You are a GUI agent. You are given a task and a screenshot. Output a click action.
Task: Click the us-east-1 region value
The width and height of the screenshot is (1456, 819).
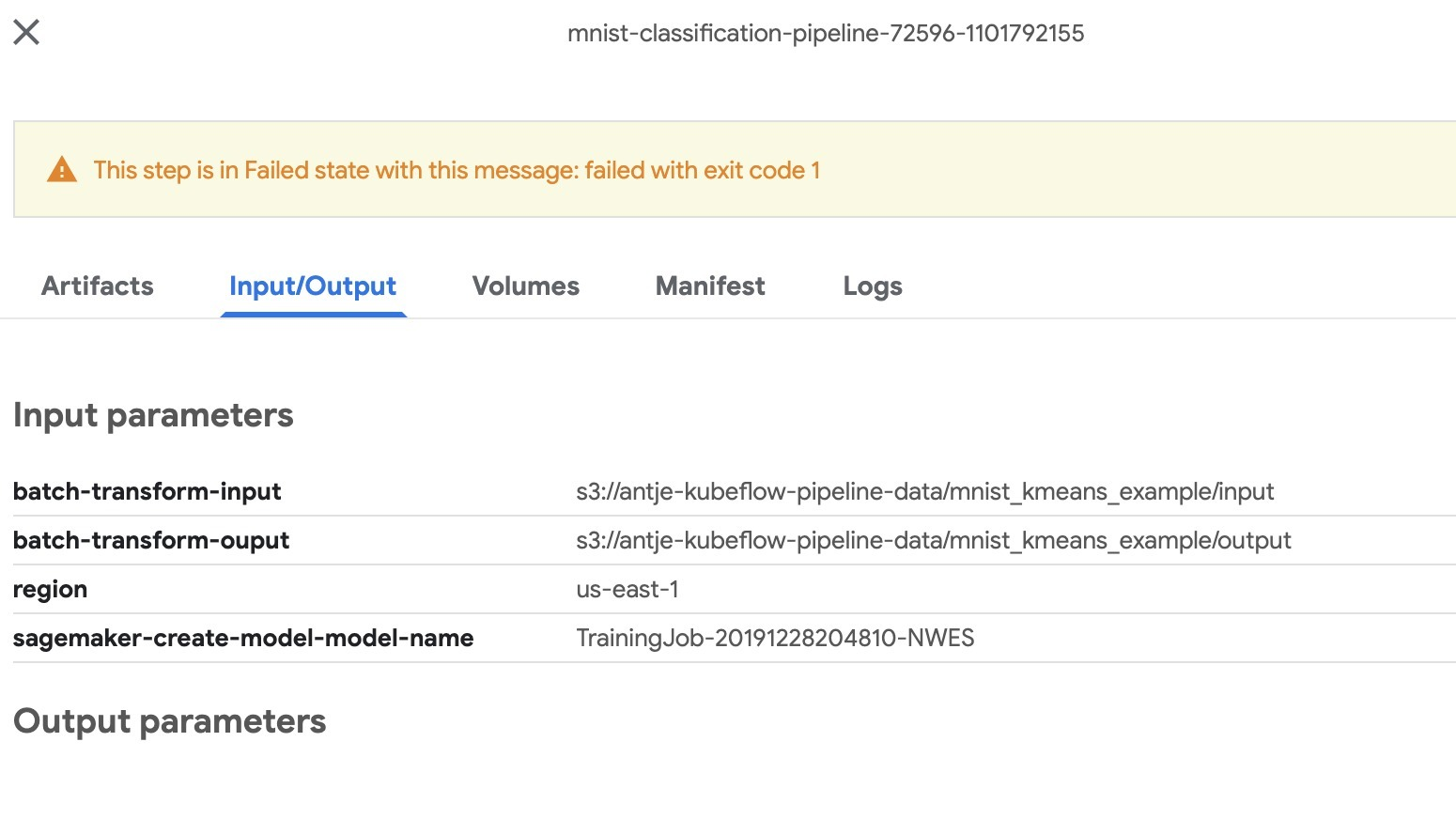pyautogui.click(x=627, y=589)
